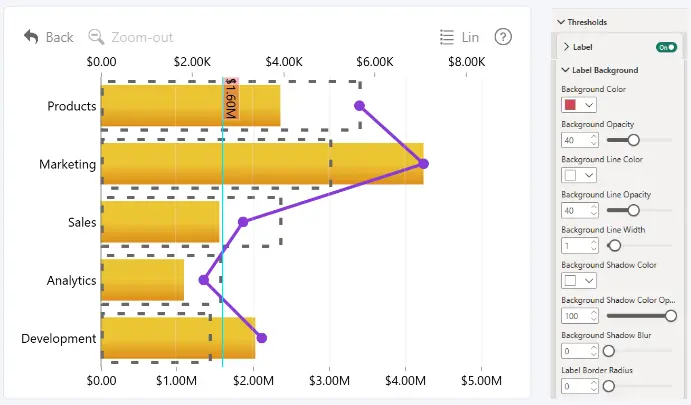Click the Label Border Radius slider handle
This screenshot has width=691, height=405.
[609, 386]
